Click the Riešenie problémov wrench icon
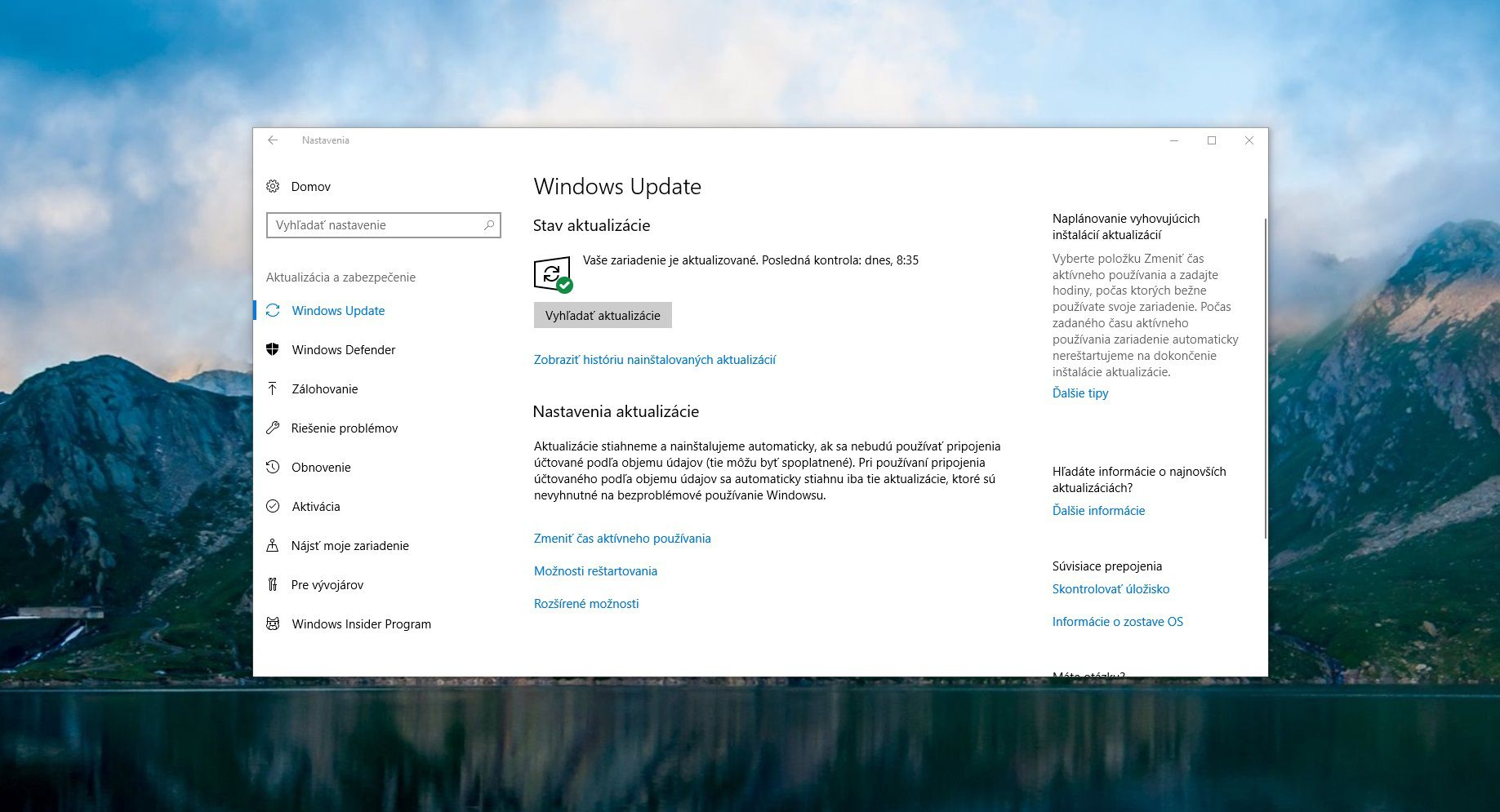 [x=273, y=428]
